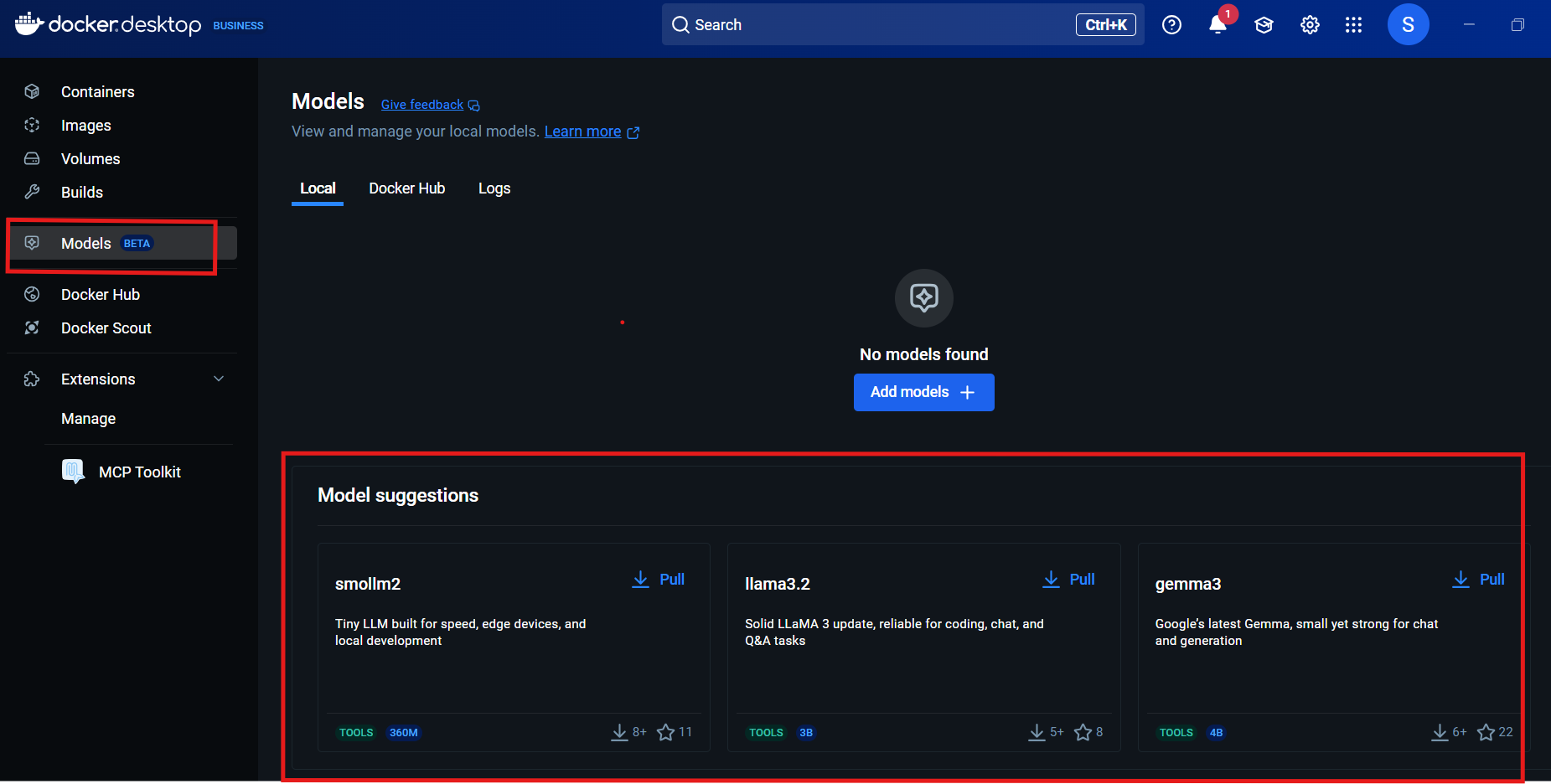Click the feedback icon next to Give feedback
Viewport: 1551px width, 784px height.
[x=473, y=106]
